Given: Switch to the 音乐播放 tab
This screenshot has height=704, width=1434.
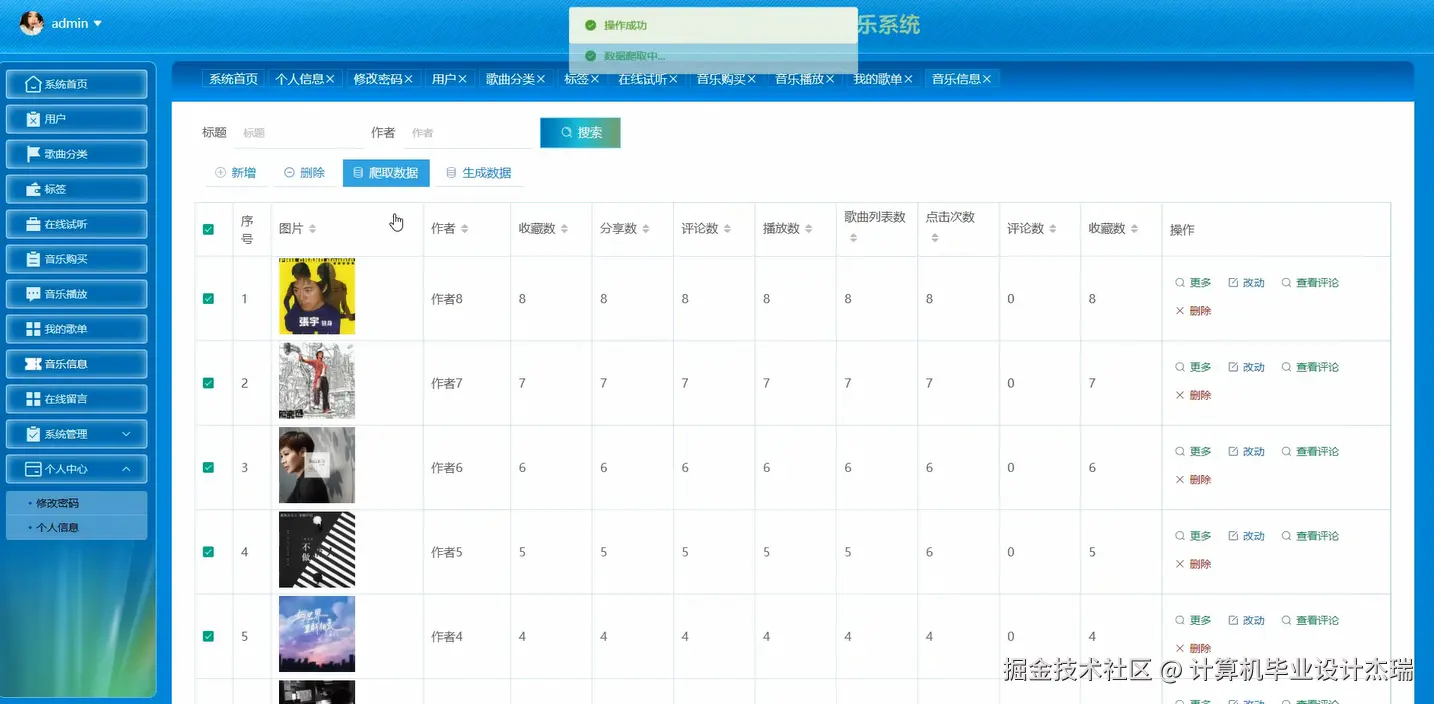Looking at the screenshot, I should pos(799,79).
